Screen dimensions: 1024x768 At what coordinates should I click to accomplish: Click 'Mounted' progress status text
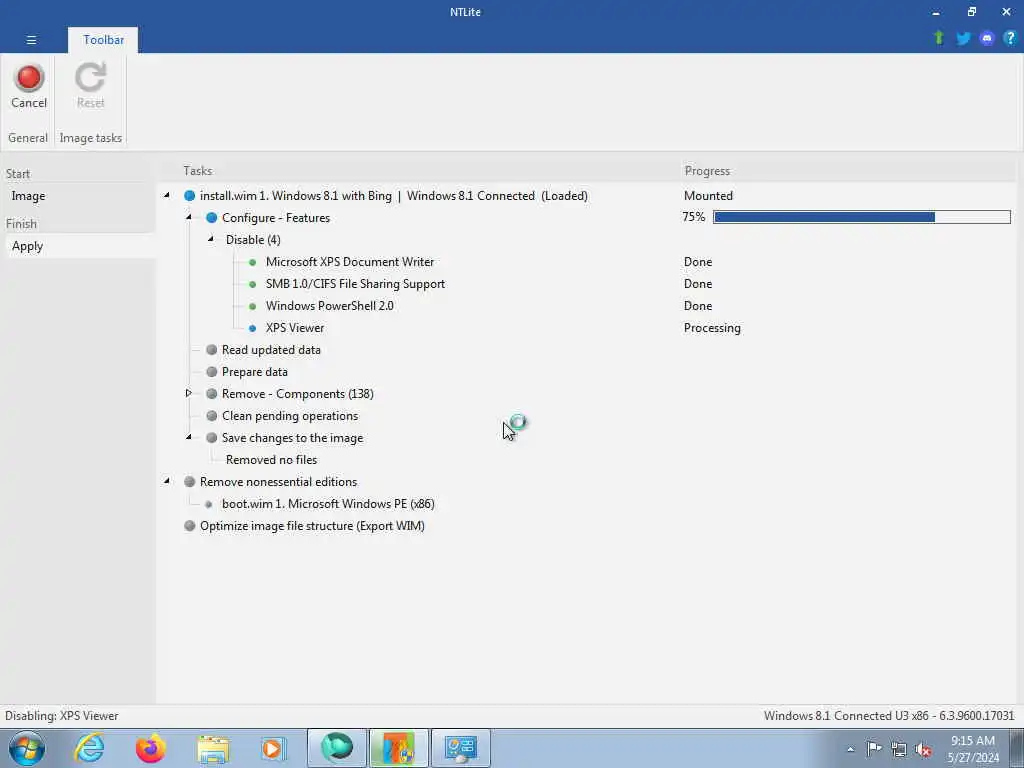pos(708,196)
